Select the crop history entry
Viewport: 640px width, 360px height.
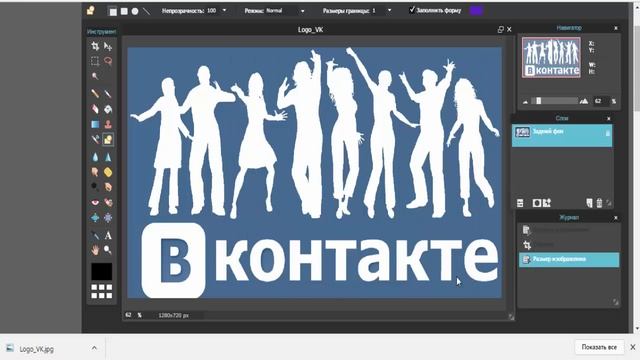click(569, 245)
